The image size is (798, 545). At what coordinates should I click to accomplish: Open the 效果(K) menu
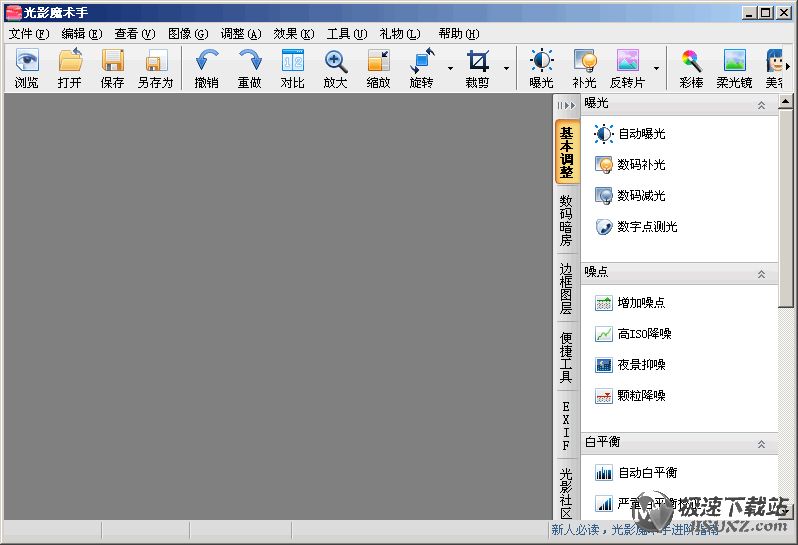pos(293,34)
